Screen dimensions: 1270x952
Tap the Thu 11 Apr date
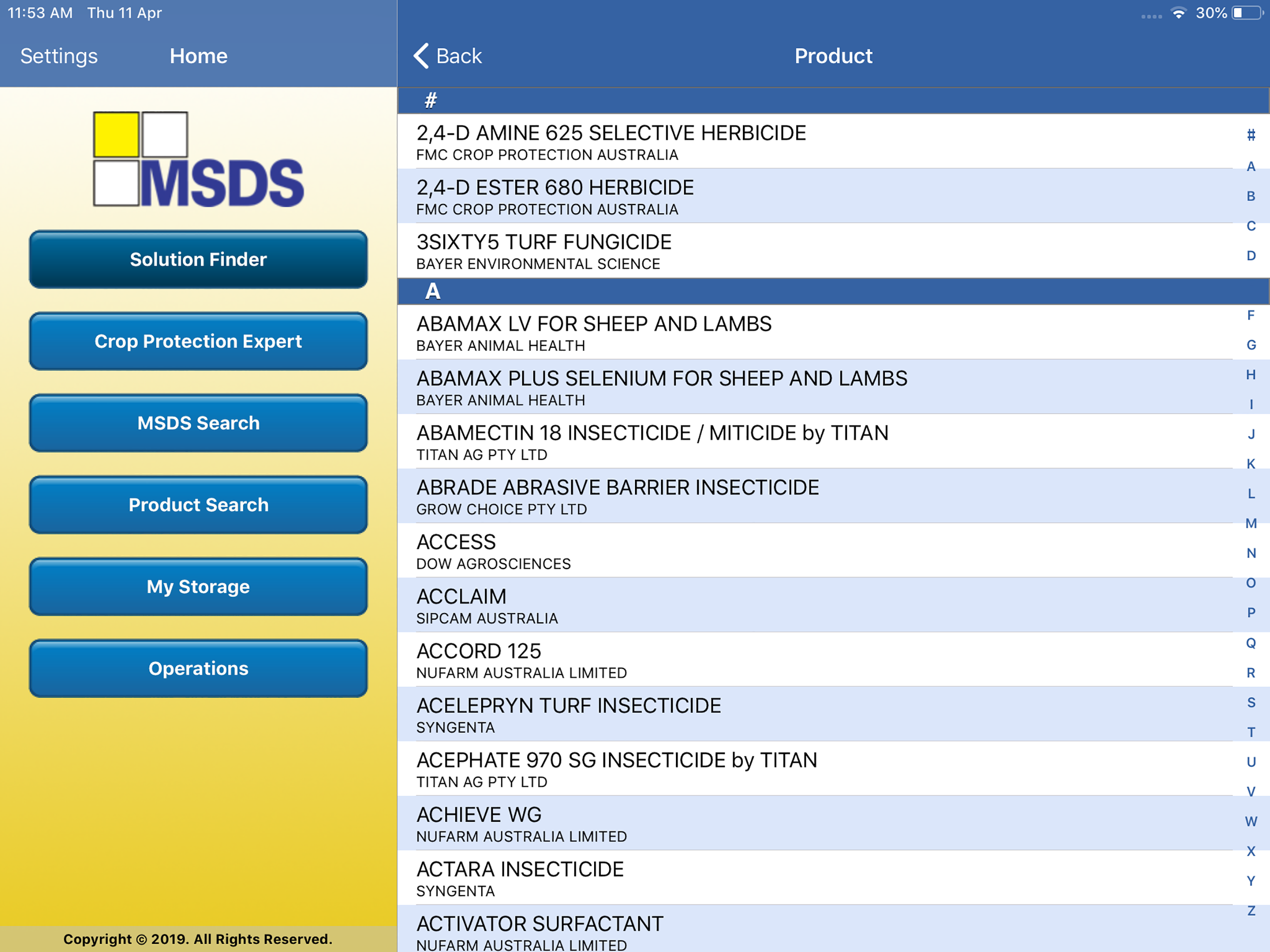[x=125, y=13]
